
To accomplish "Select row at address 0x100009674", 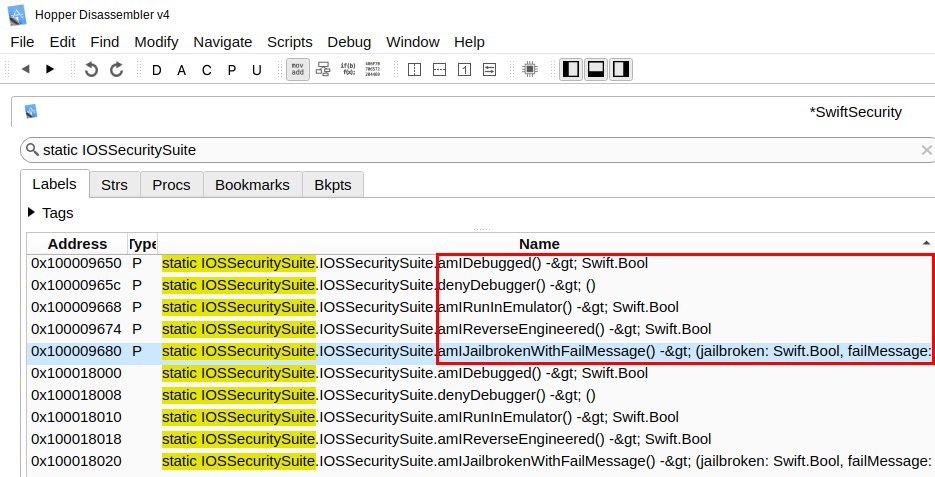I will pos(481,330).
